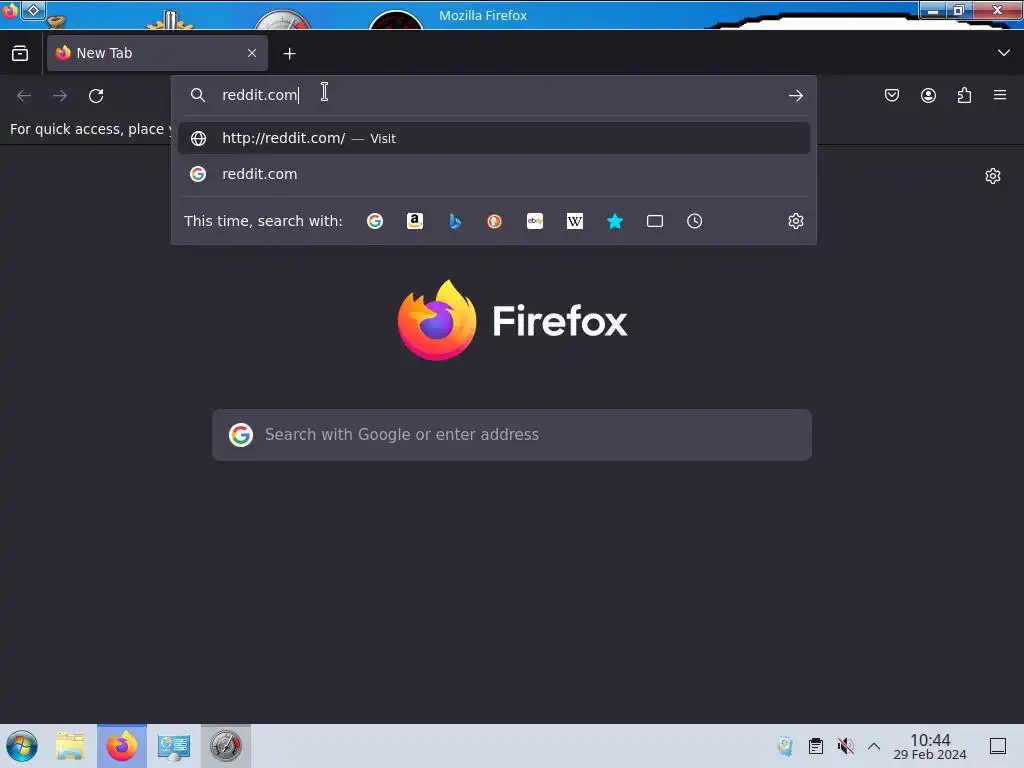Search this time with Bing

coord(455,221)
